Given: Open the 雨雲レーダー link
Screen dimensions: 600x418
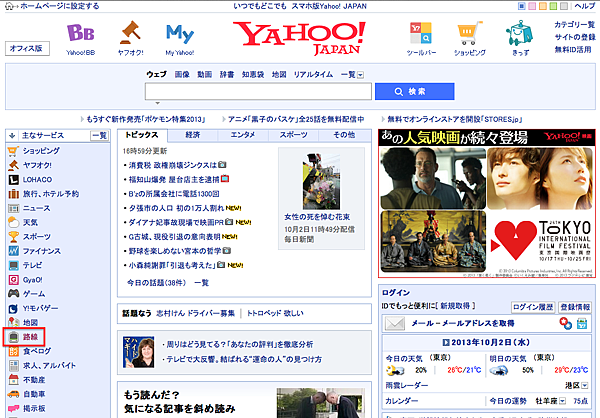Looking at the screenshot, I should pos(406,385).
